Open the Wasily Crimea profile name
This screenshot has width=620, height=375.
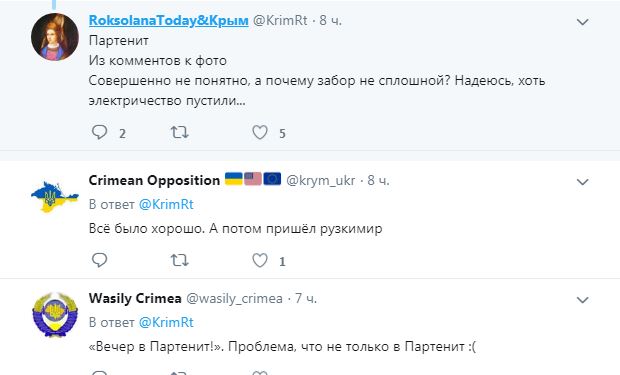(135, 298)
